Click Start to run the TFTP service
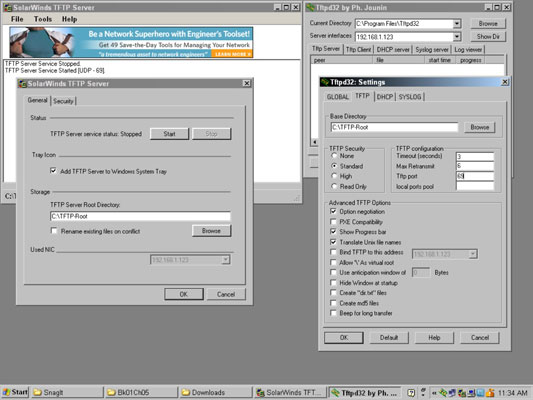 point(169,134)
